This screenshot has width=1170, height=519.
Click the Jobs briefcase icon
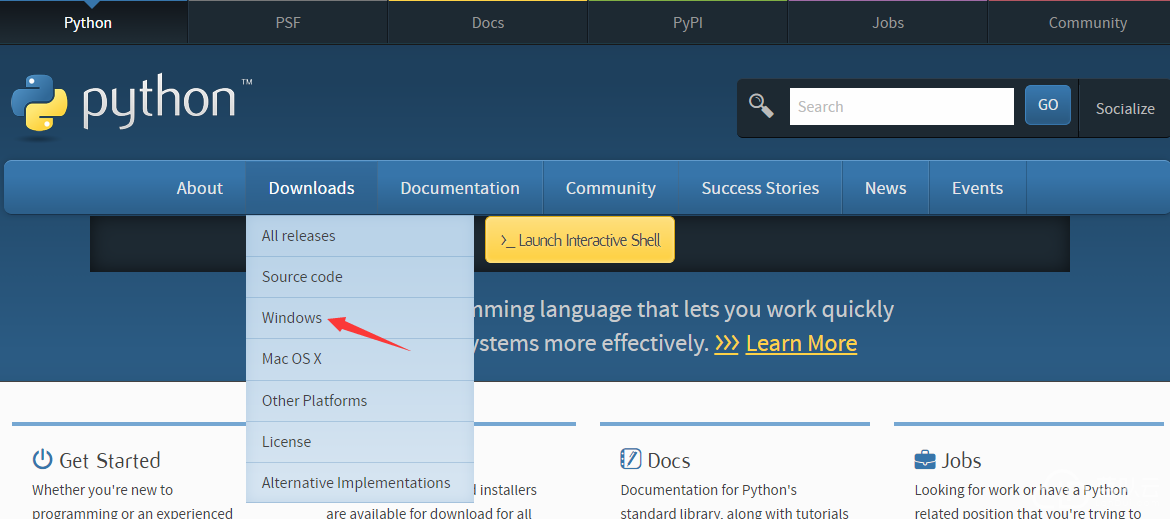pos(925,460)
